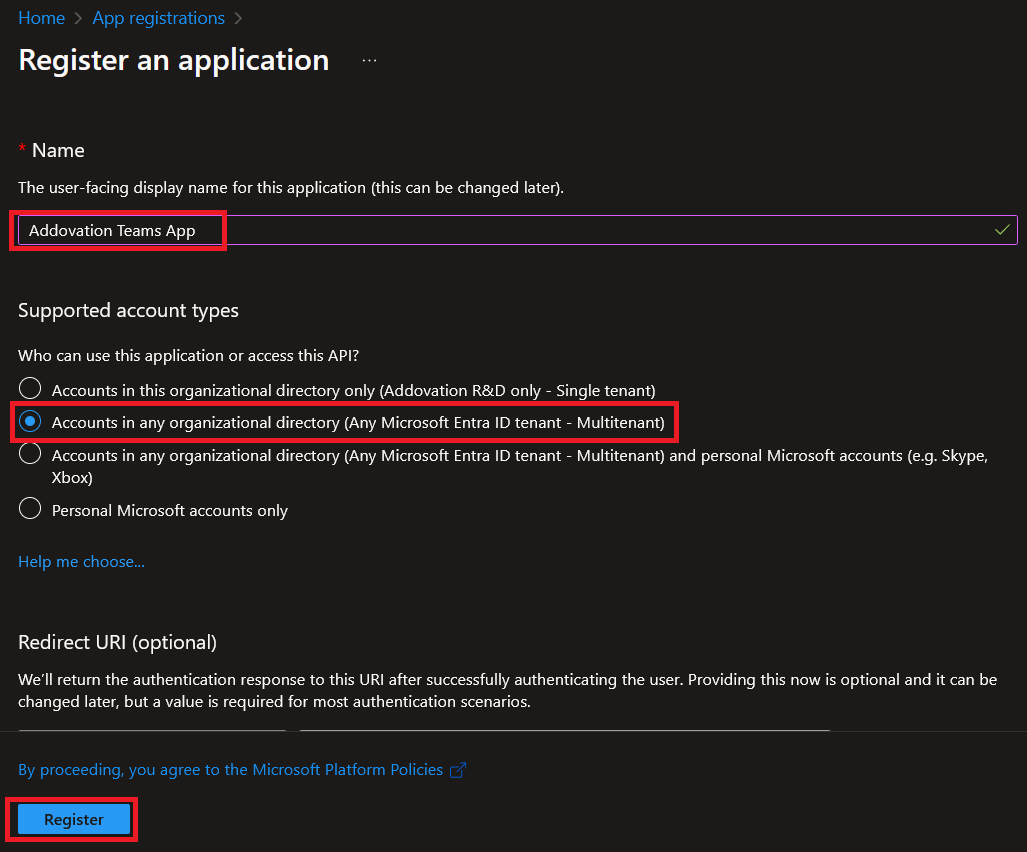
Task: Click the green validation checkmark in Name field
Action: point(1002,230)
